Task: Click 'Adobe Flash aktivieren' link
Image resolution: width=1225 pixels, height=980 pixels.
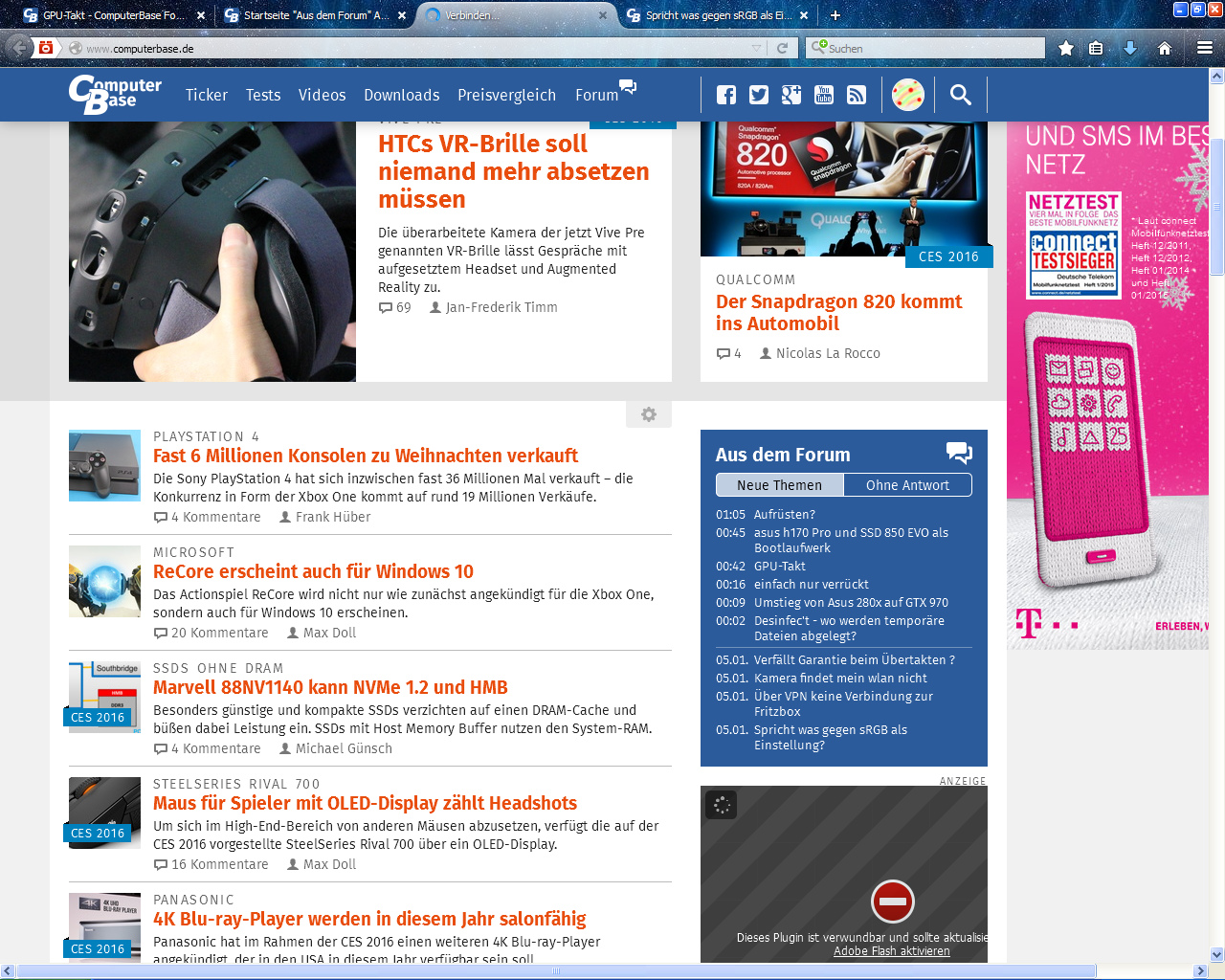Action: coord(892,951)
